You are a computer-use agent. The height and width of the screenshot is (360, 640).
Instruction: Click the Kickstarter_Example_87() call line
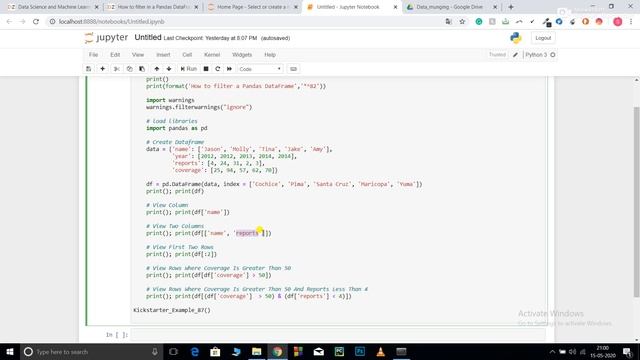(x=172, y=310)
